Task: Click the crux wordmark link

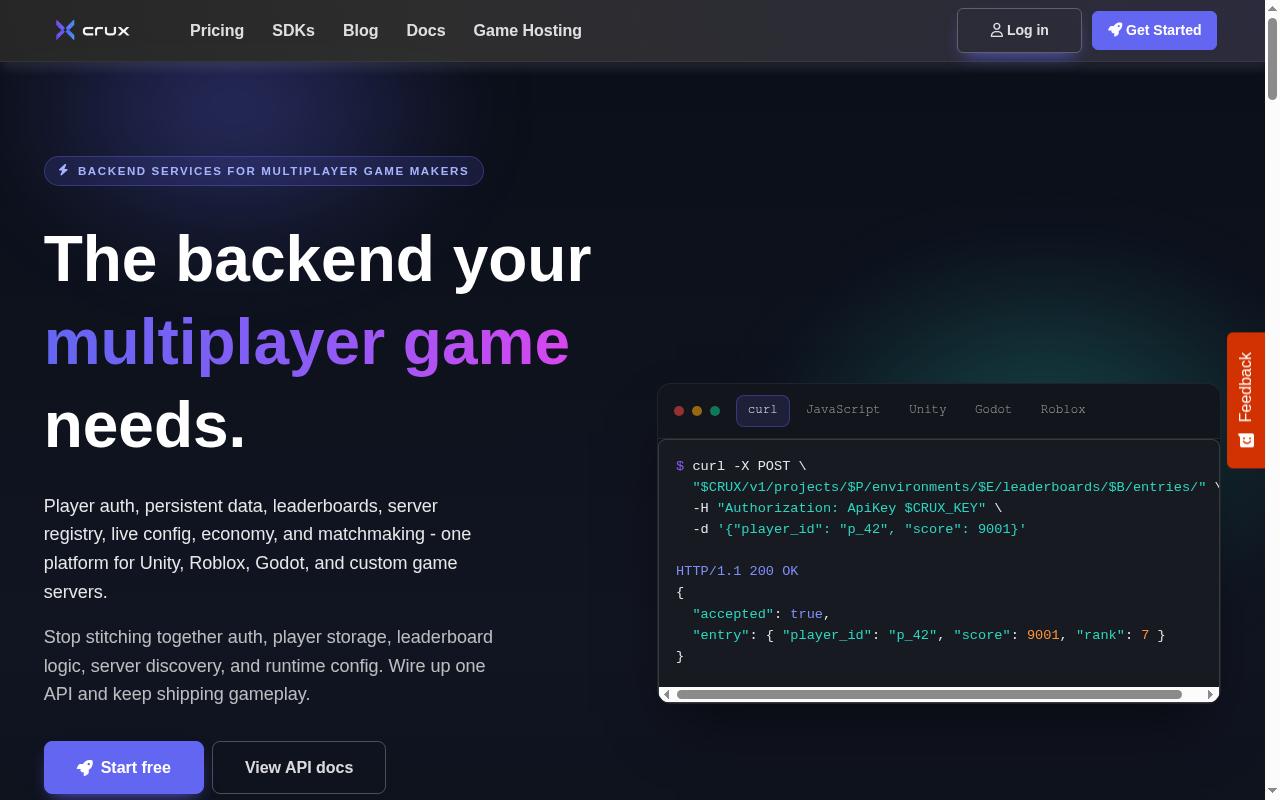Action: (106, 30)
